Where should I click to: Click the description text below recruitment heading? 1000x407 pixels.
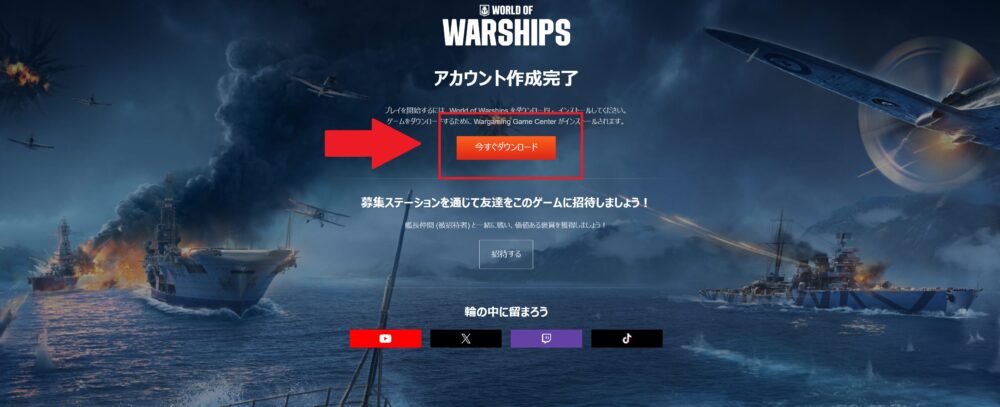coord(506,225)
